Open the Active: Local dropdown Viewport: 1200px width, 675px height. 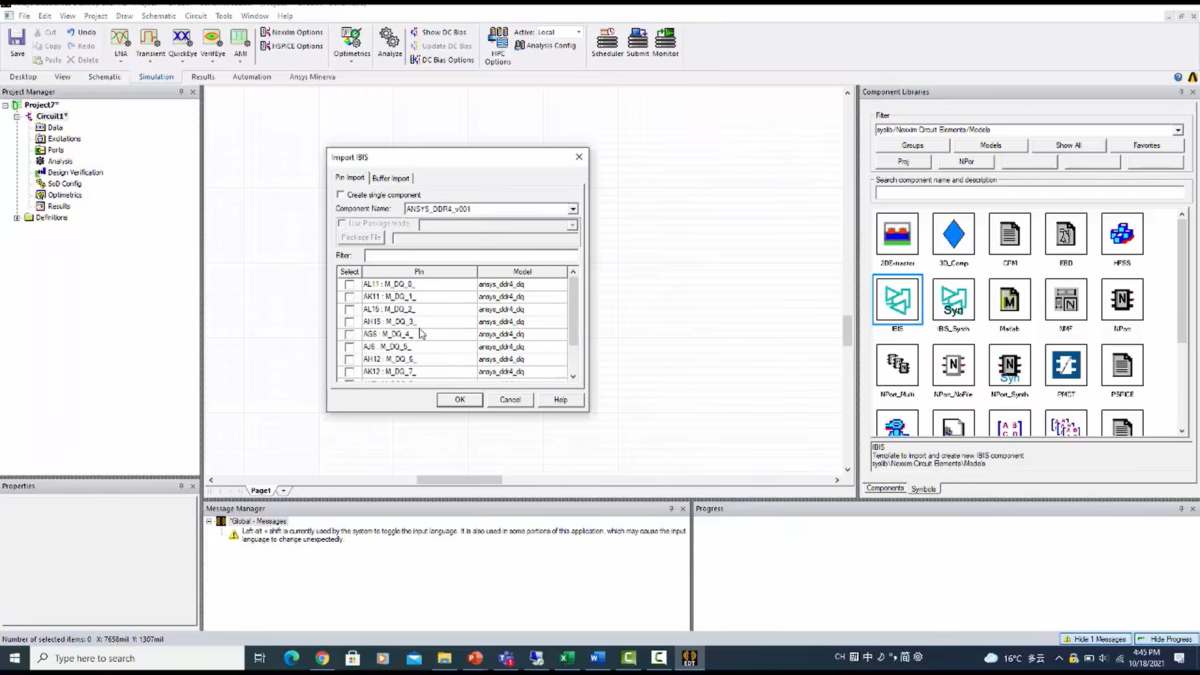(x=578, y=32)
